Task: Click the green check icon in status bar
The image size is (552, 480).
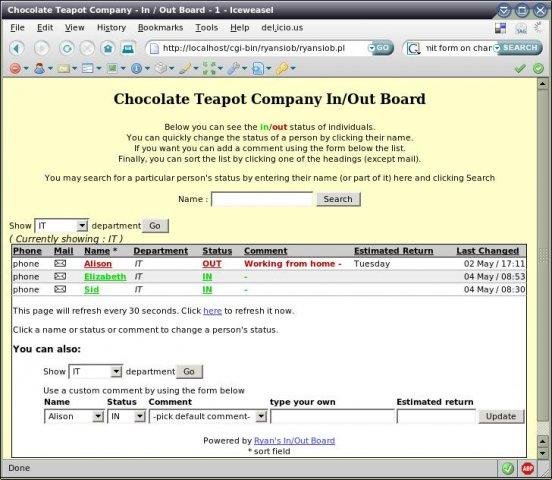Action: point(507,468)
